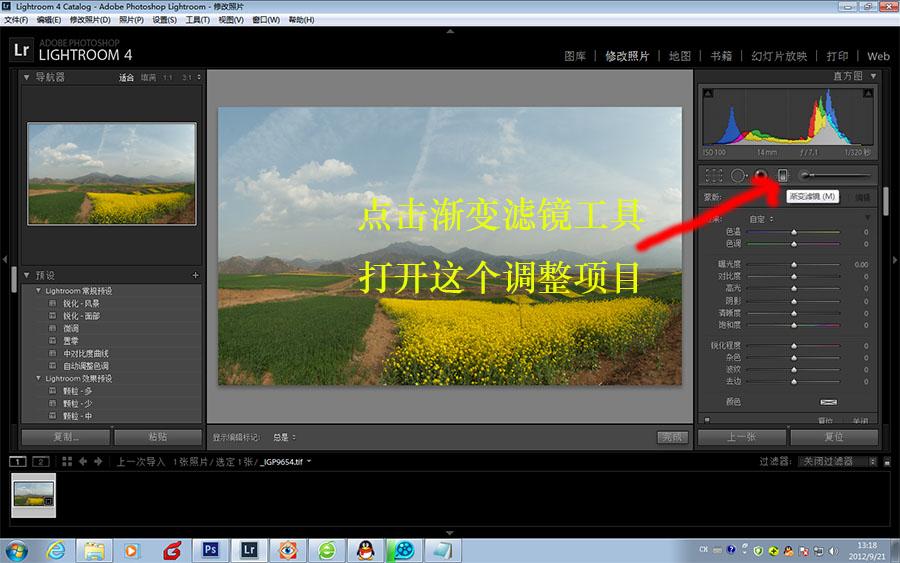Click the 复制... button
The image size is (900, 563).
pyautogui.click(x=66, y=437)
